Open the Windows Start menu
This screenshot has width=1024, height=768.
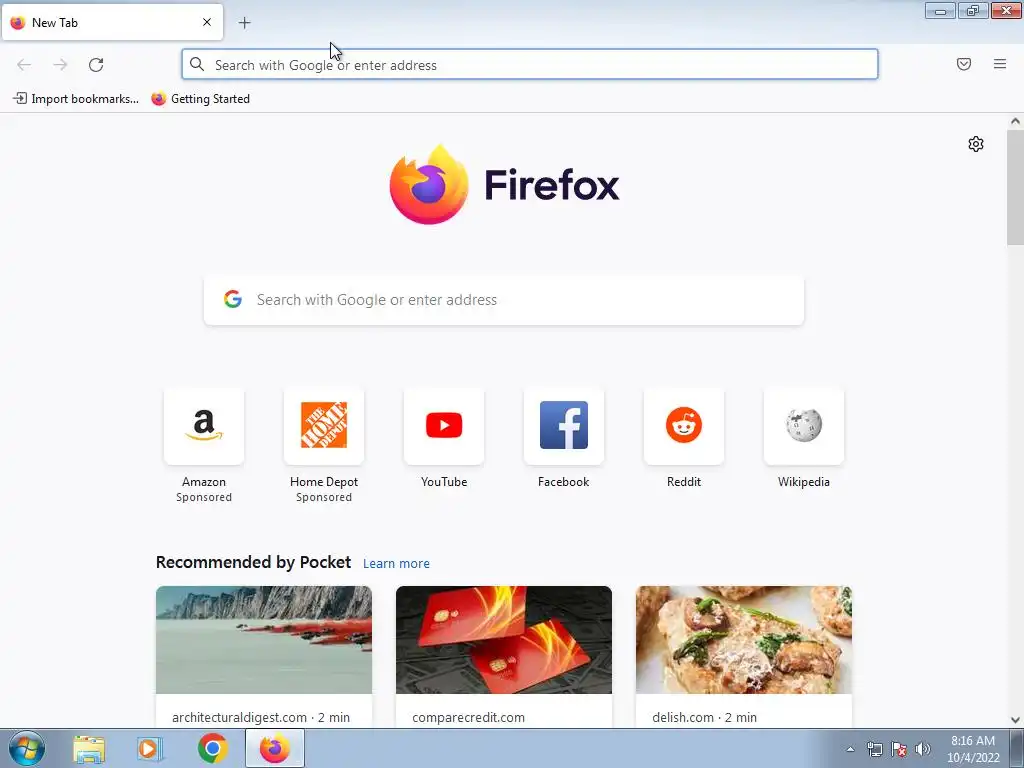[x=26, y=749]
